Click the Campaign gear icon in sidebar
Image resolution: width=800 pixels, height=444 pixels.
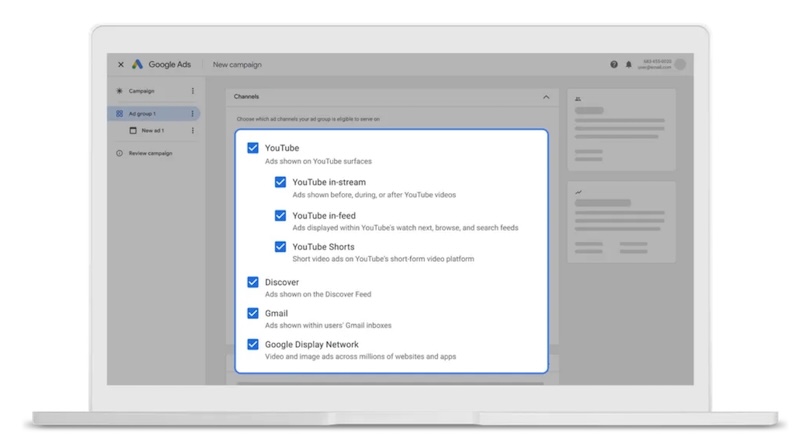[x=119, y=91]
